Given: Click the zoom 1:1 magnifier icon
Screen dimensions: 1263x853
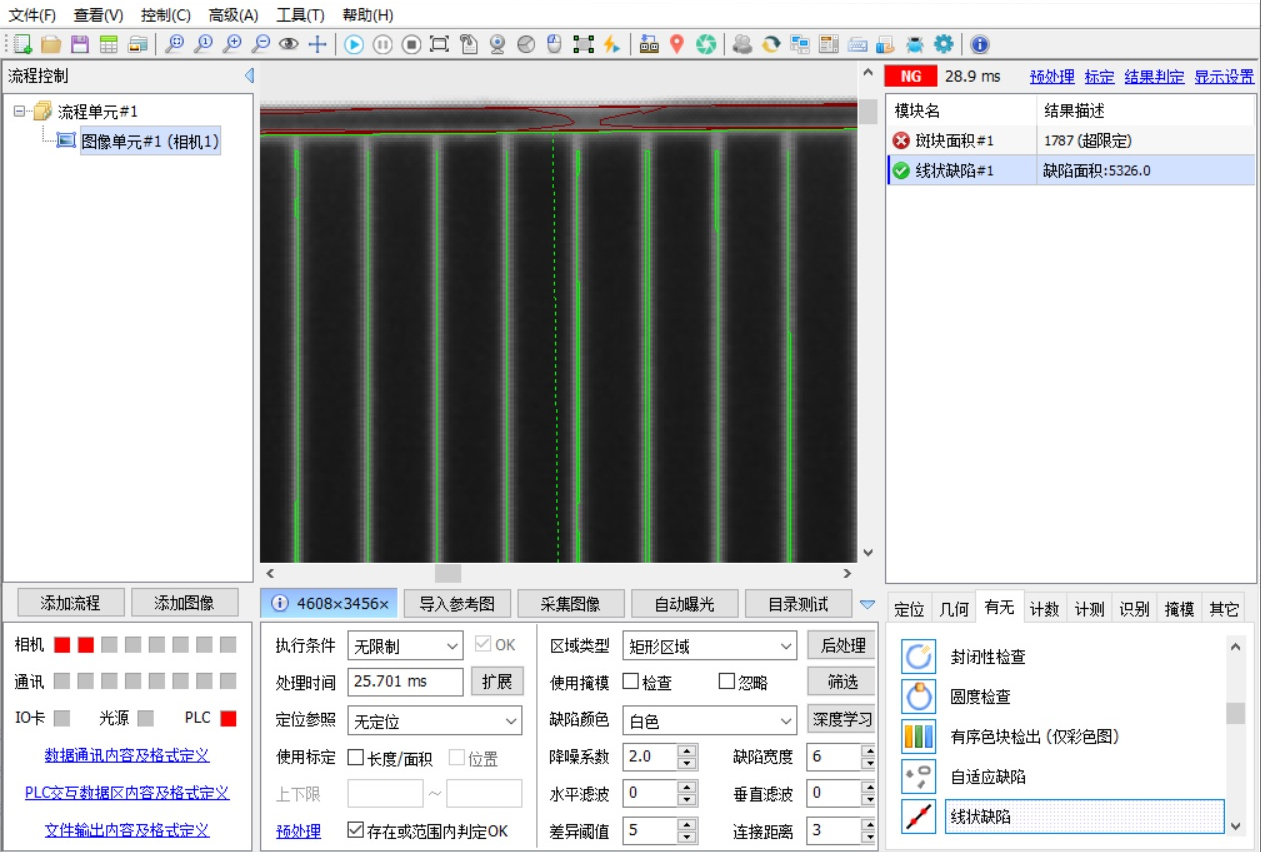Looking at the screenshot, I should tap(204, 44).
